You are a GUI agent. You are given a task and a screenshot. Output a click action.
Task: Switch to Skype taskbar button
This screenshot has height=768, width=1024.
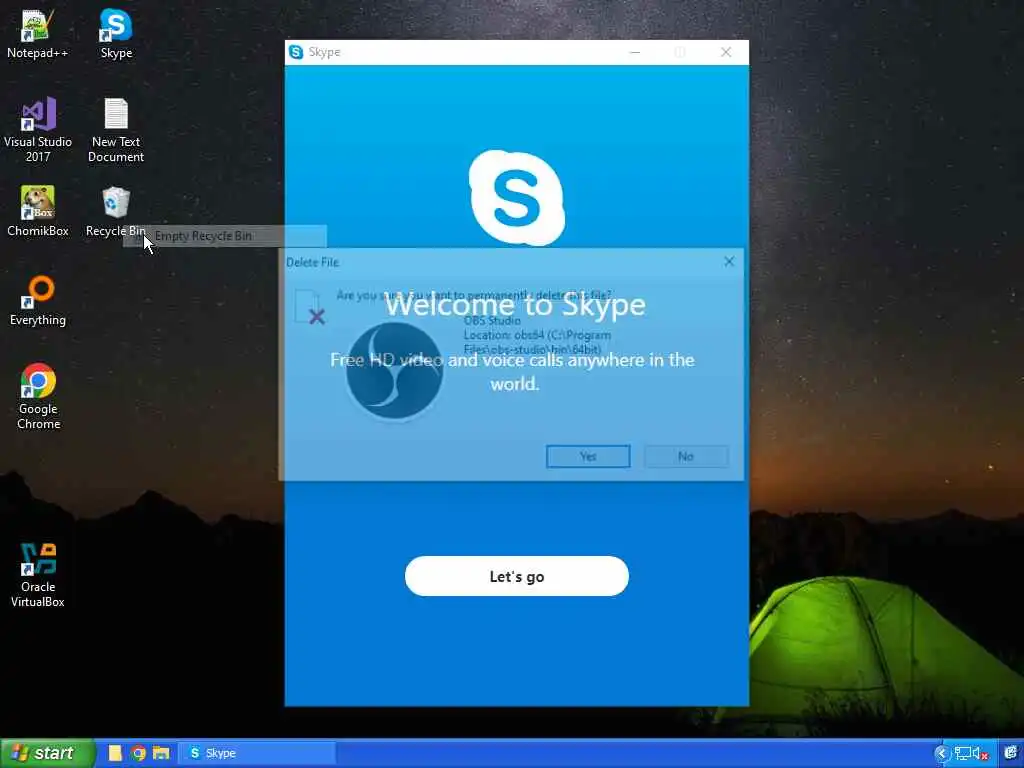click(x=257, y=753)
